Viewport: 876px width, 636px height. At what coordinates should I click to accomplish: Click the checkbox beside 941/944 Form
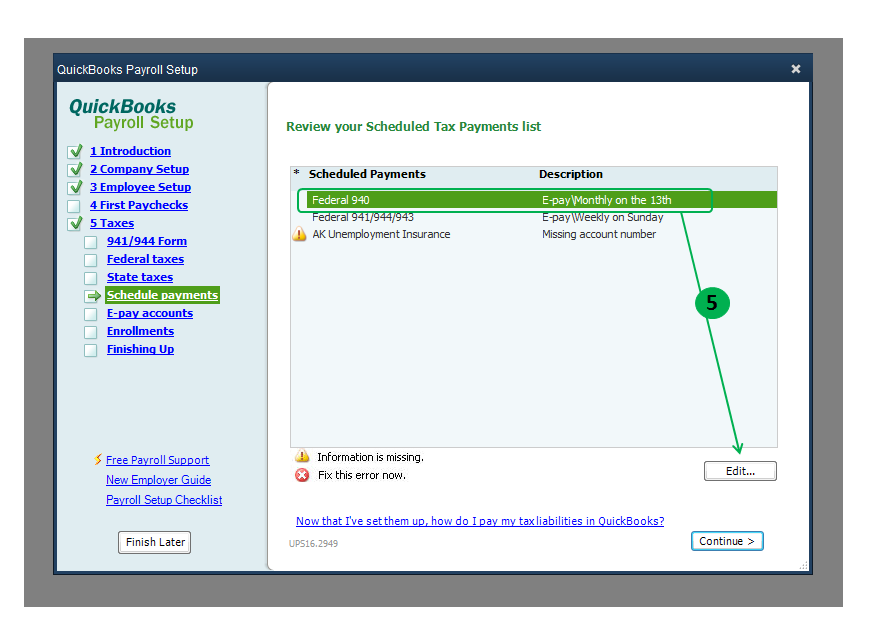point(91,243)
